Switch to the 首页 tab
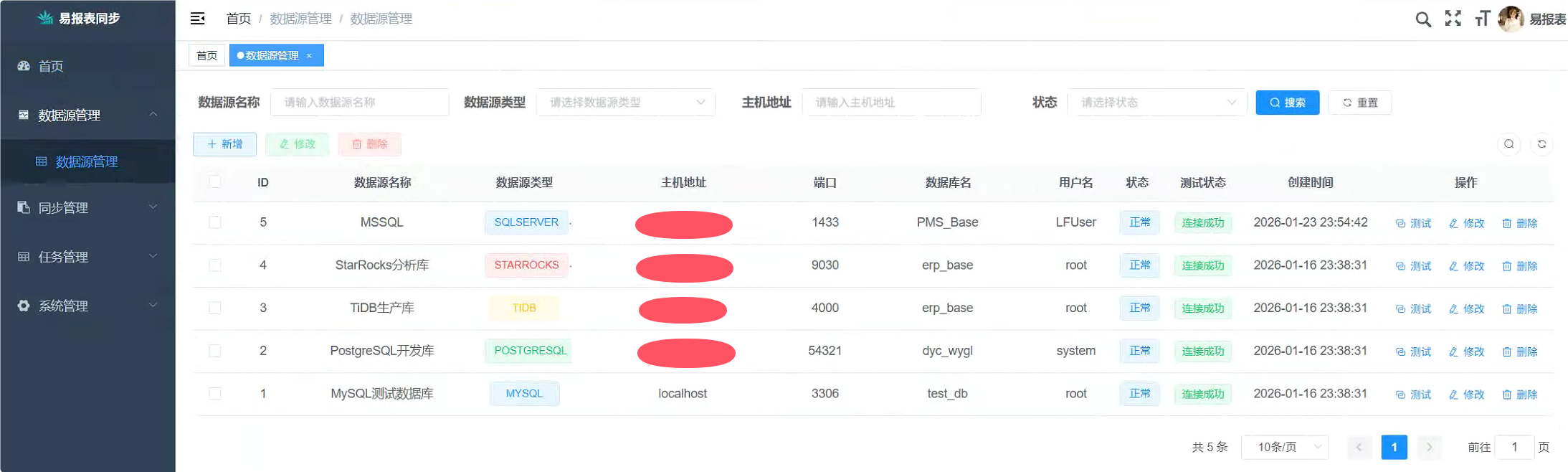 pos(206,56)
